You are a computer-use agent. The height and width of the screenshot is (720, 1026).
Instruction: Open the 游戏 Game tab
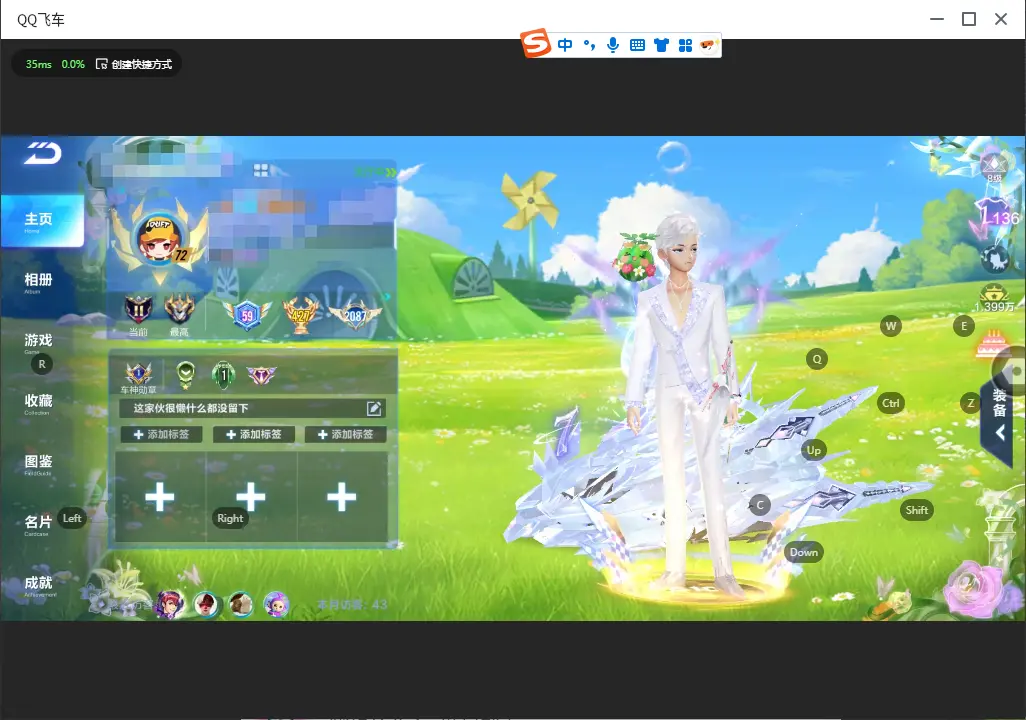click(39, 342)
